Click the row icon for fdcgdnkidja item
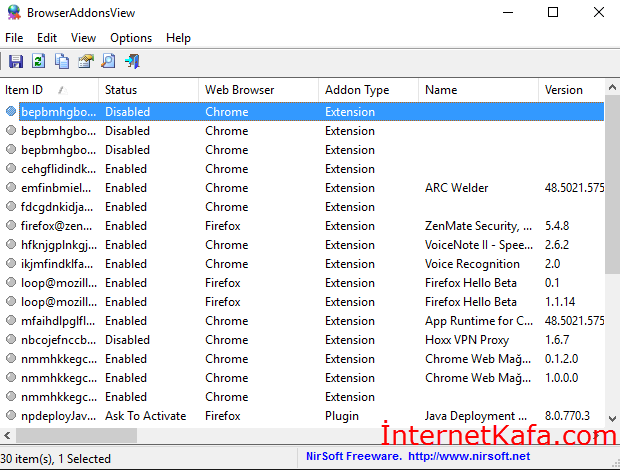 pyautogui.click(x=11, y=207)
